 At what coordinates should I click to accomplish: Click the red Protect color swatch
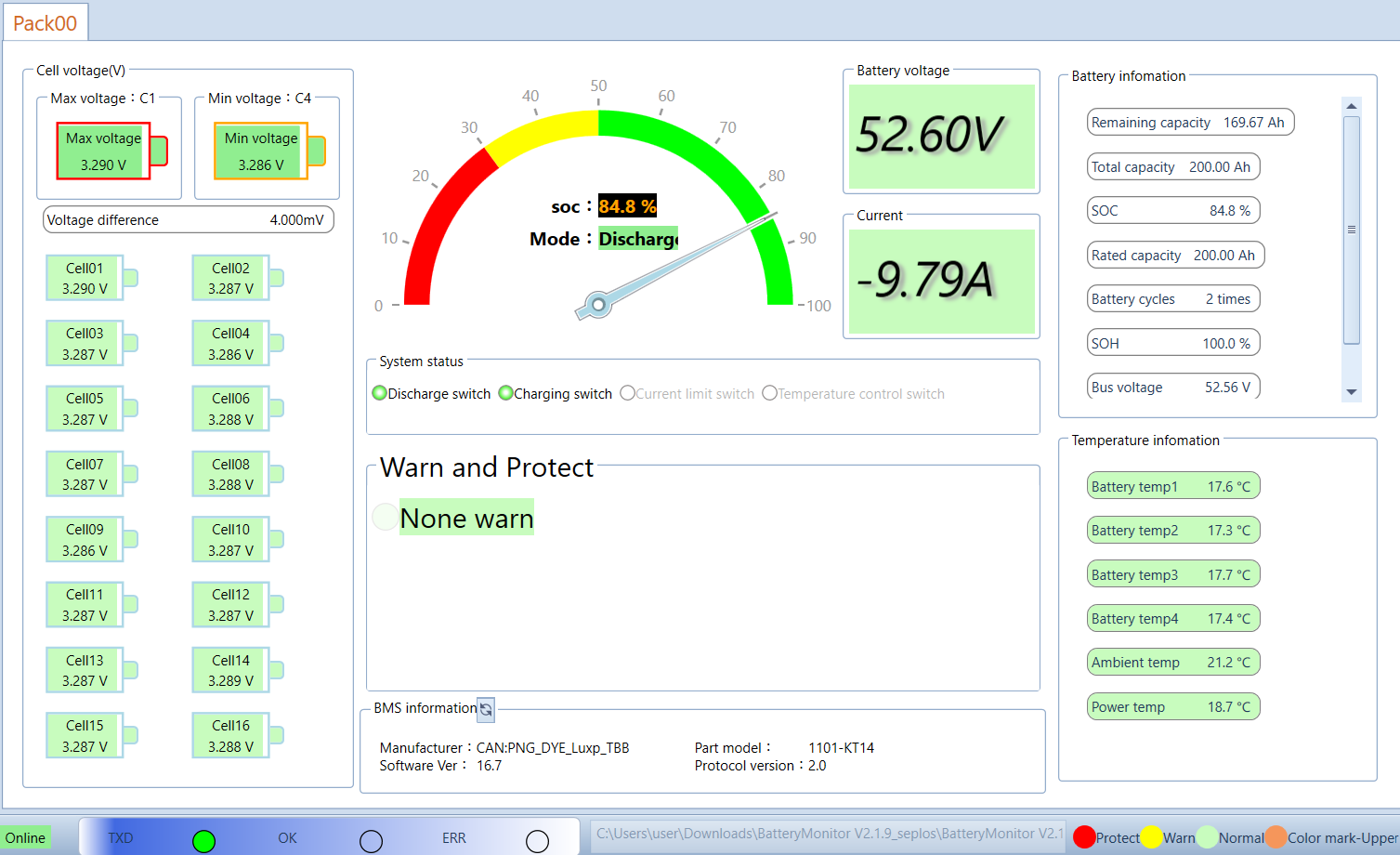click(1084, 837)
